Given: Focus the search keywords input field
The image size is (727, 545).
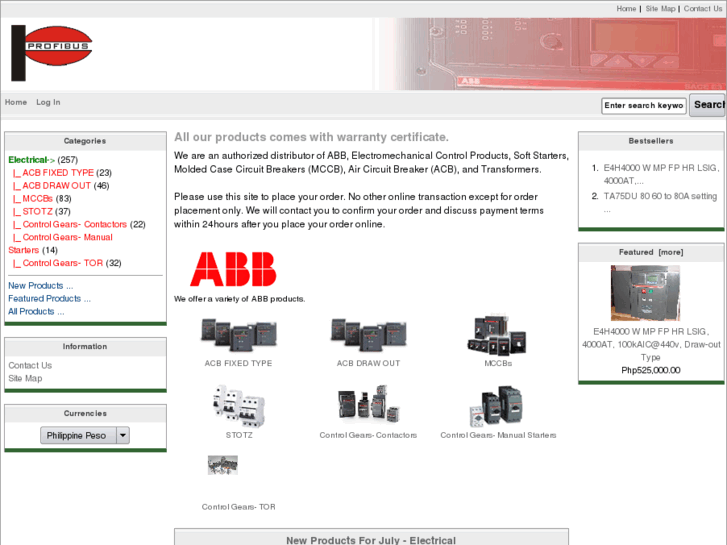Looking at the screenshot, I should [x=644, y=106].
